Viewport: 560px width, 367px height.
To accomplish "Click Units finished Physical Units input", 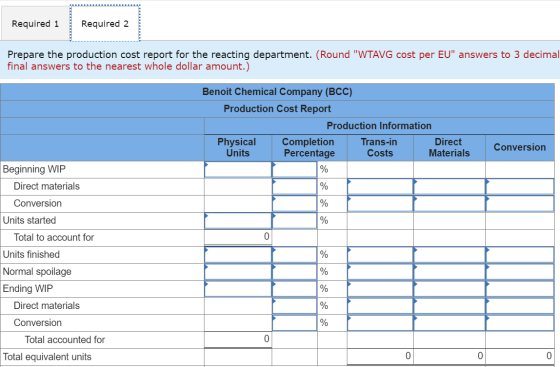I will (238, 255).
